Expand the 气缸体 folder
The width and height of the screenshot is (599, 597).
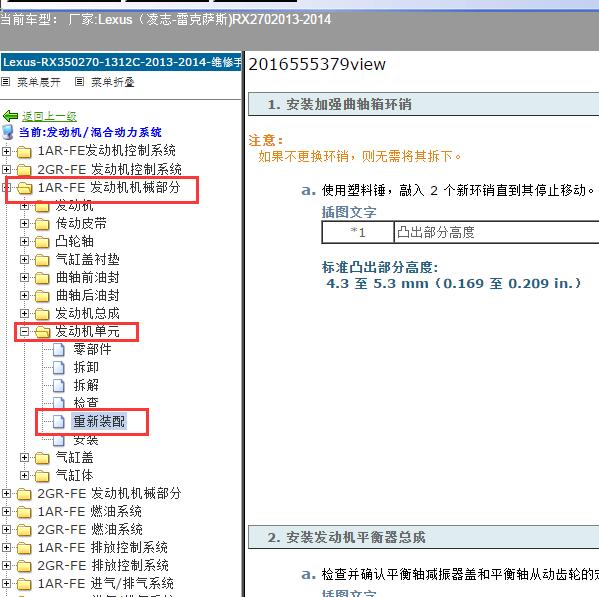click(24, 476)
